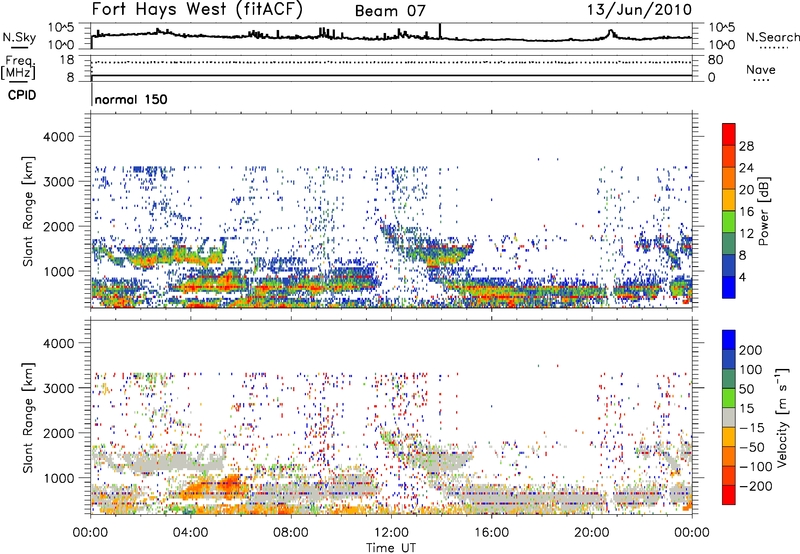Click the noise spike near 14:00 in sky panel
The height and width of the screenshot is (554, 800).
click(x=440, y=31)
